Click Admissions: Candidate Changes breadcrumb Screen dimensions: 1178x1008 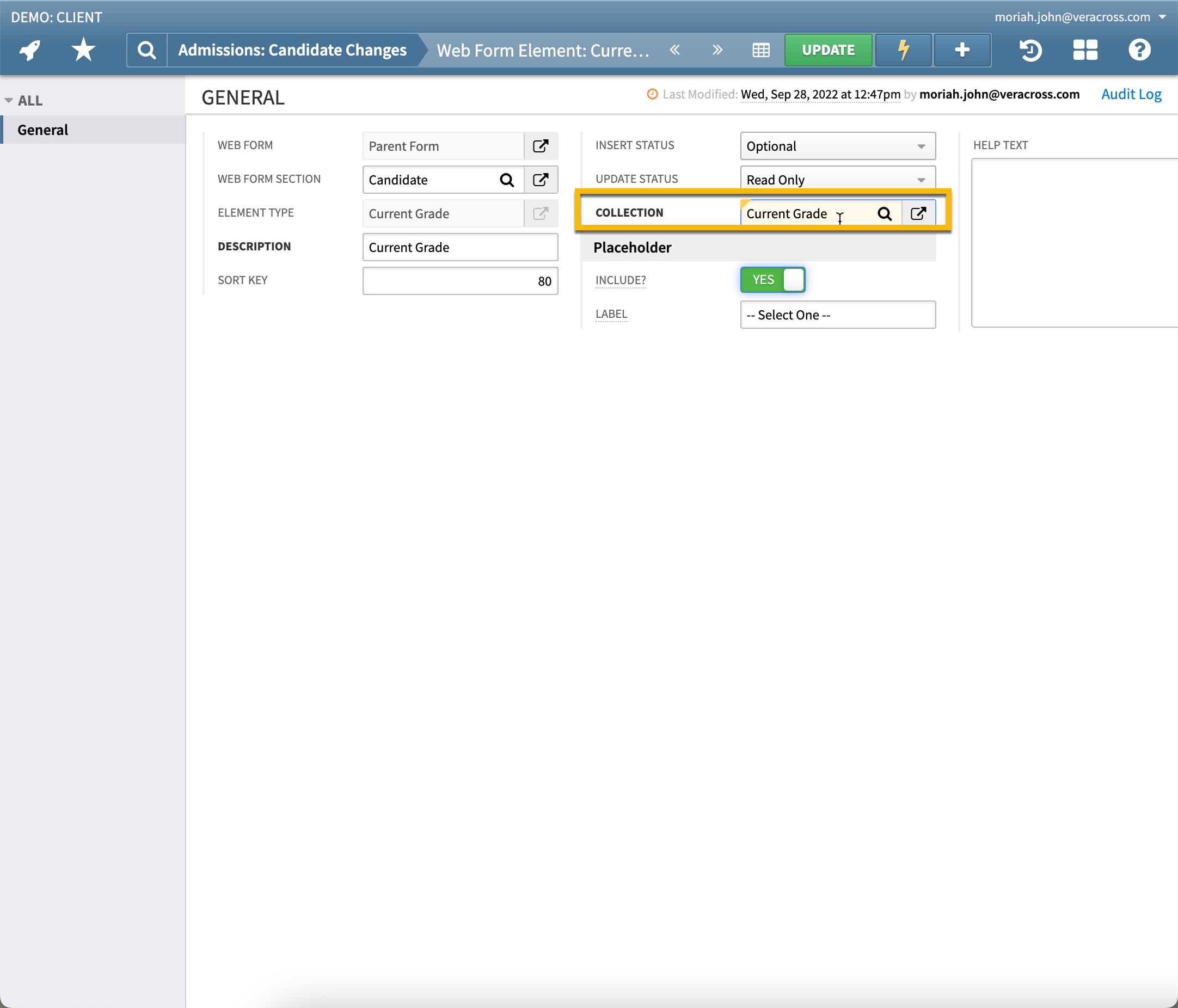[x=292, y=50]
